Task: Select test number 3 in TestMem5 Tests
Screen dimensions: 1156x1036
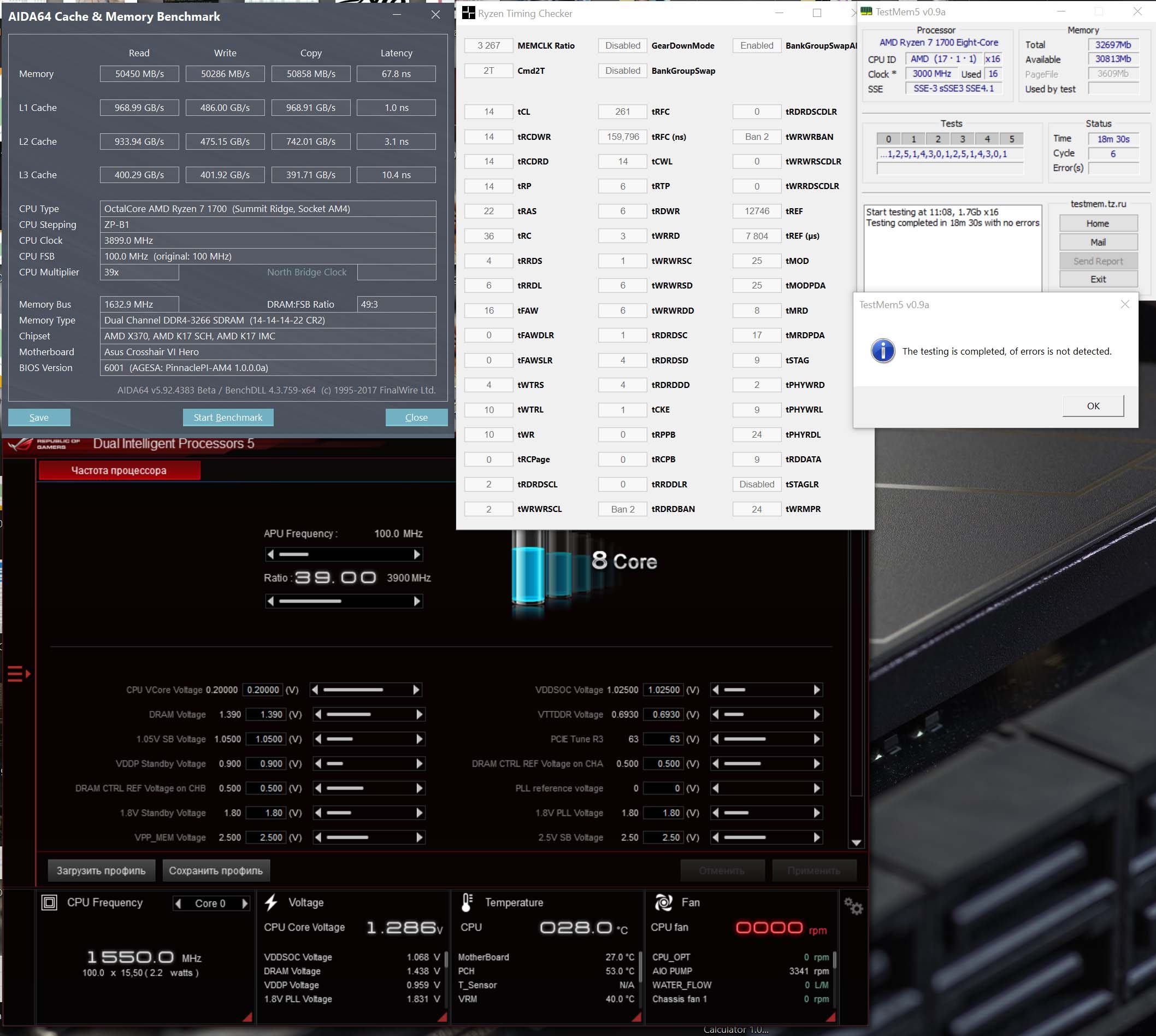Action: [963, 139]
